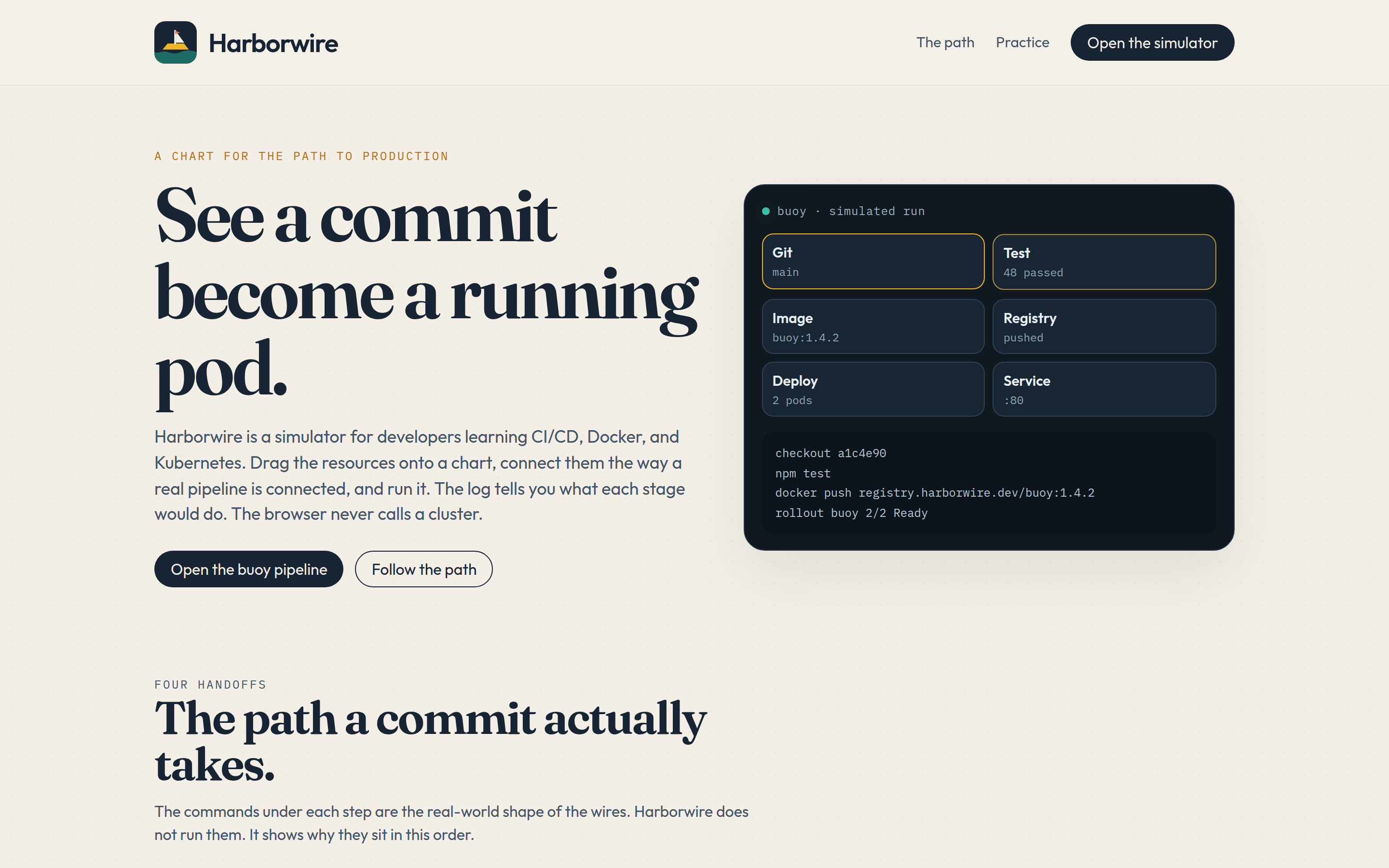Click 'The path a commit actually takes' heading
1389x868 pixels.
tap(431, 741)
